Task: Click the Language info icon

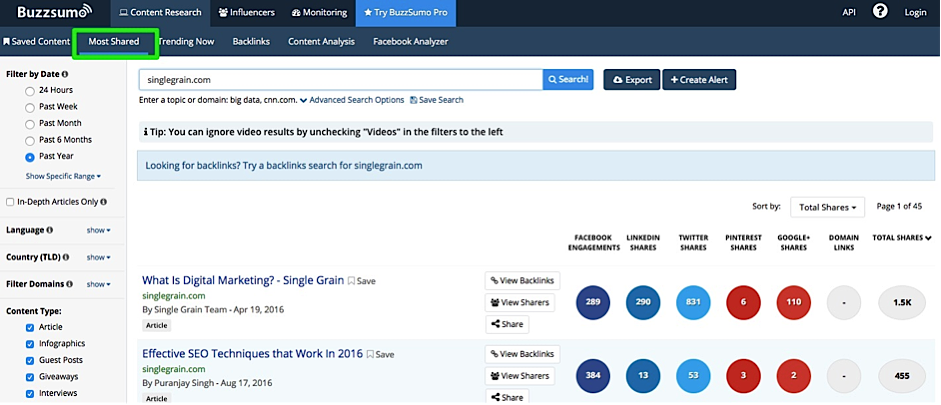Action: click(x=50, y=230)
